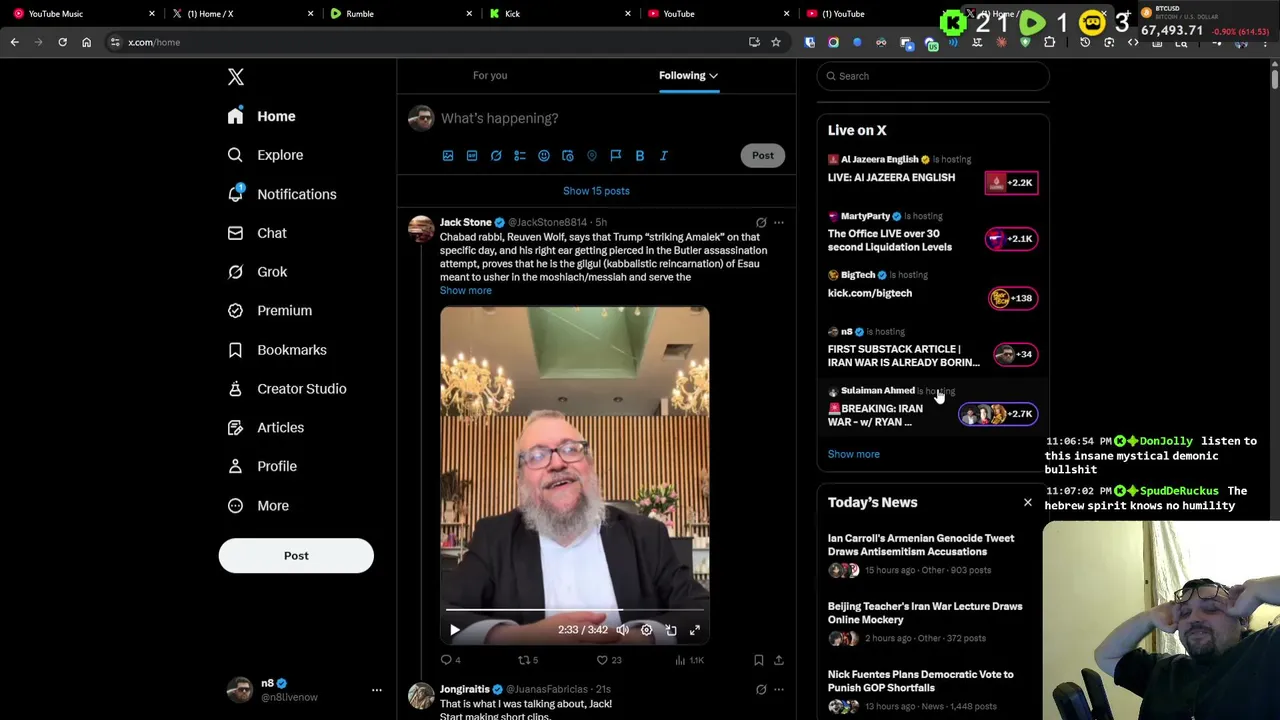Click the large sidebar Post button
This screenshot has height=720, width=1280.
coord(296,556)
